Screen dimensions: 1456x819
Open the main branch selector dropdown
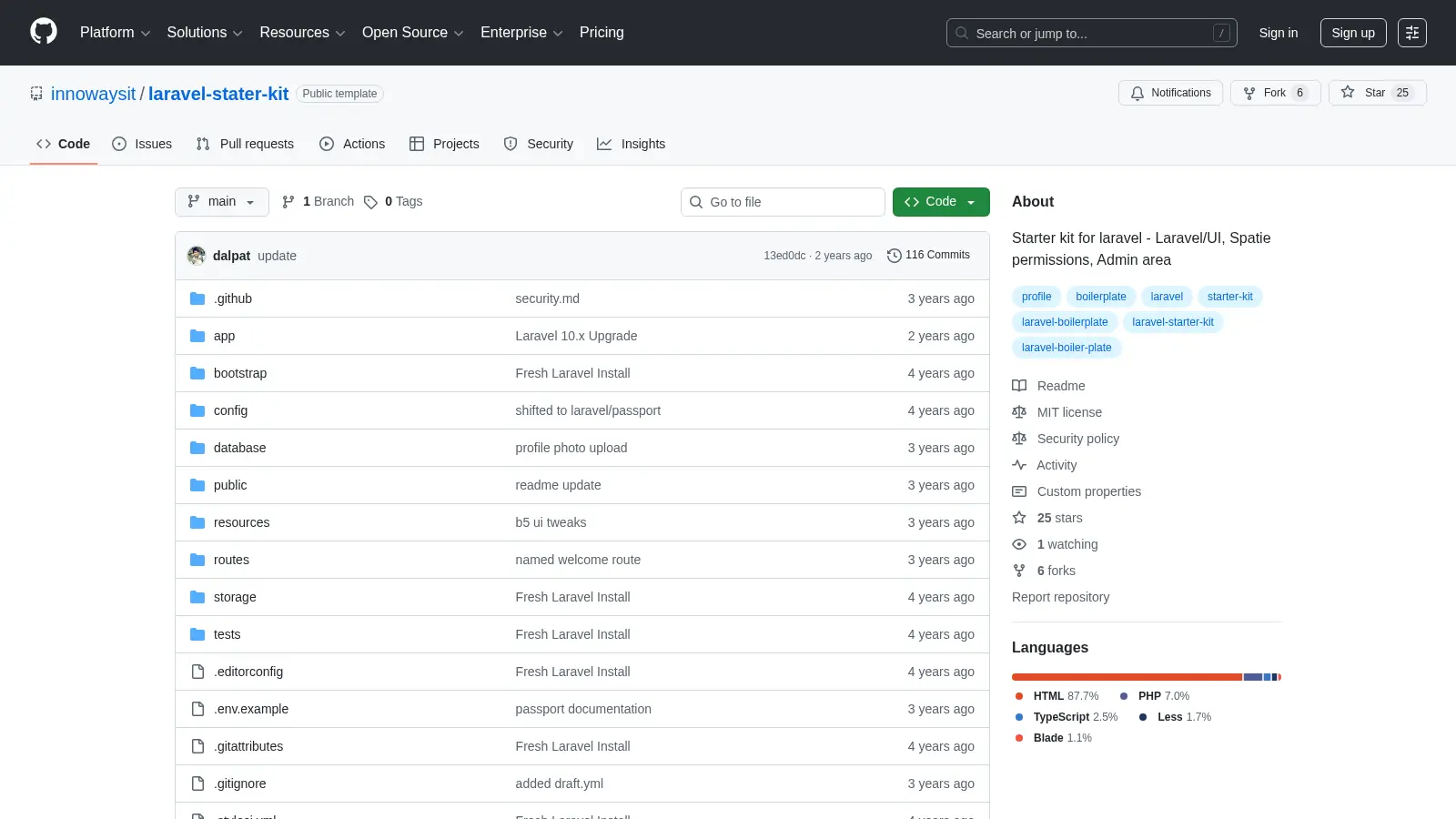click(222, 202)
